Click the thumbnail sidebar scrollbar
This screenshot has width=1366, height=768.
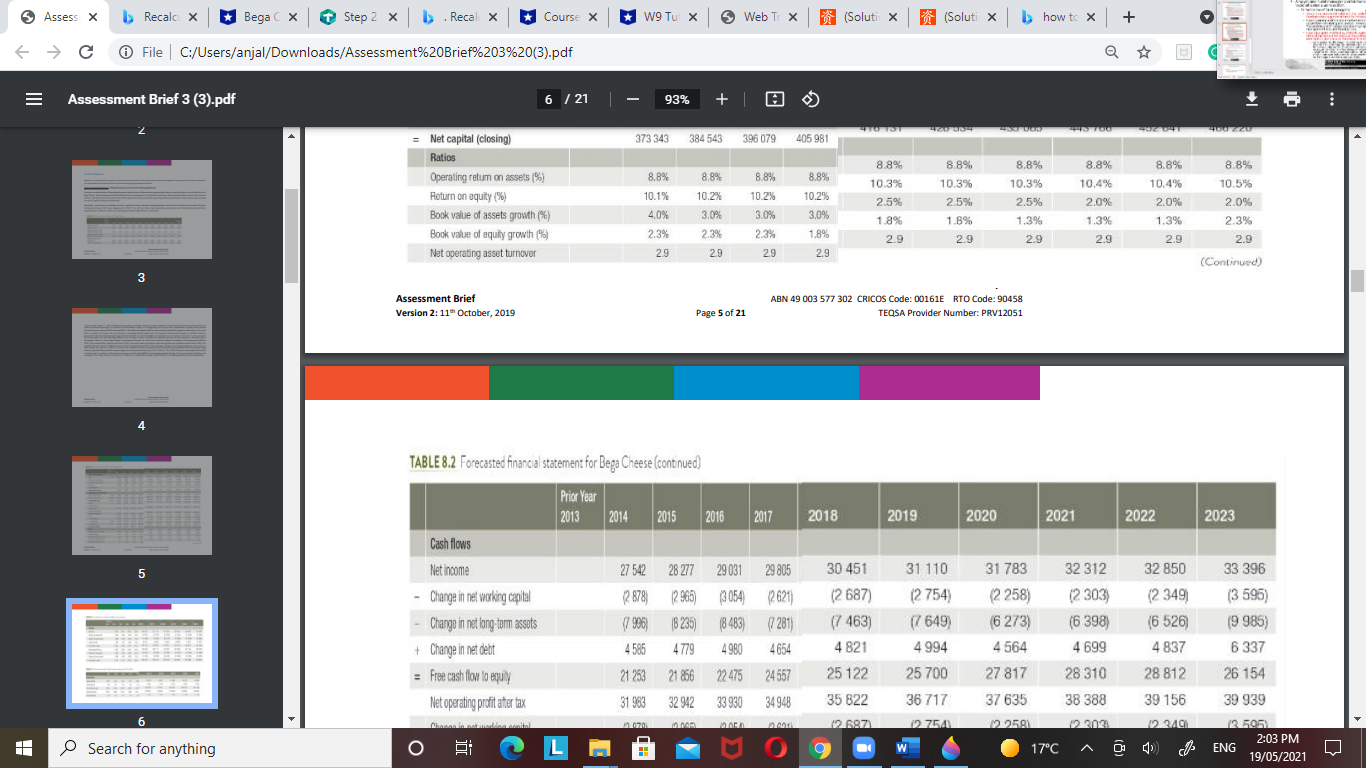[x=291, y=236]
